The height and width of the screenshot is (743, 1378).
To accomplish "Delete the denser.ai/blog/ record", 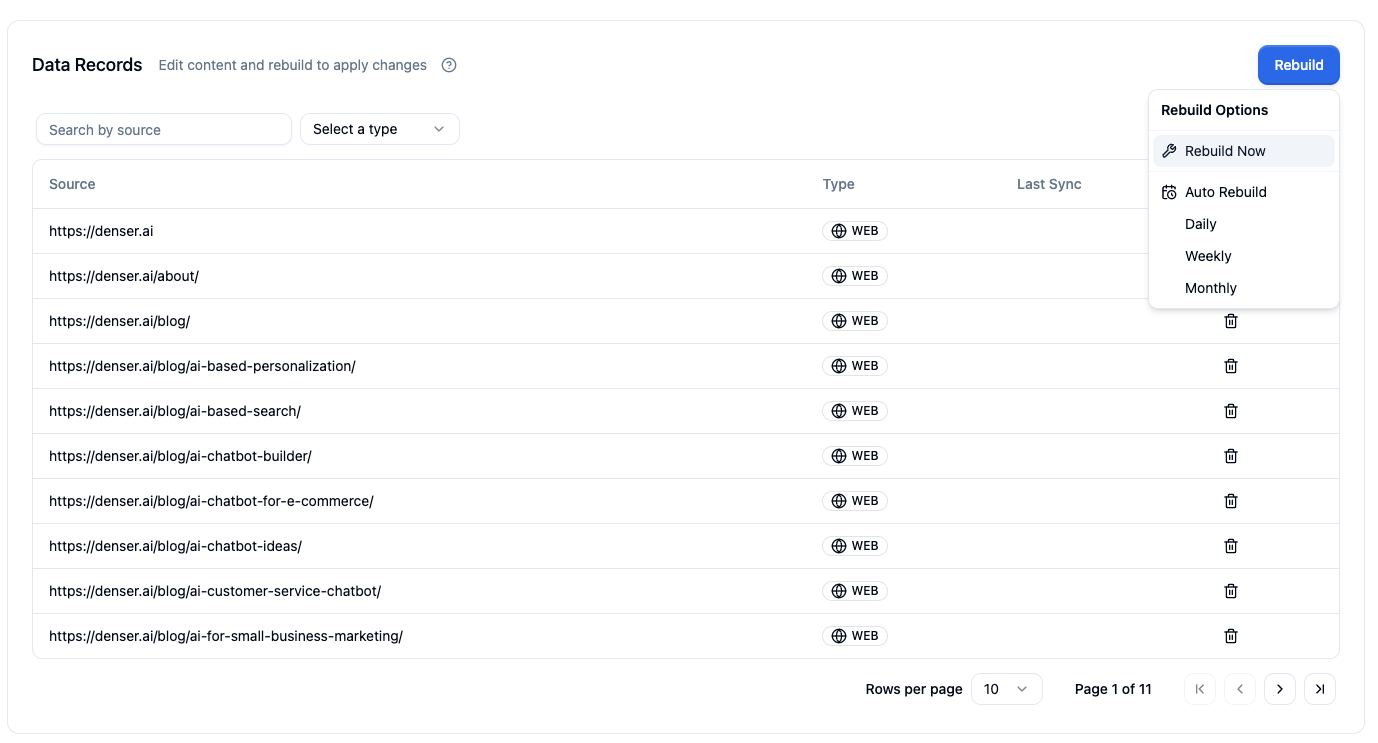I will pyautogui.click(x=1231, y=321).
